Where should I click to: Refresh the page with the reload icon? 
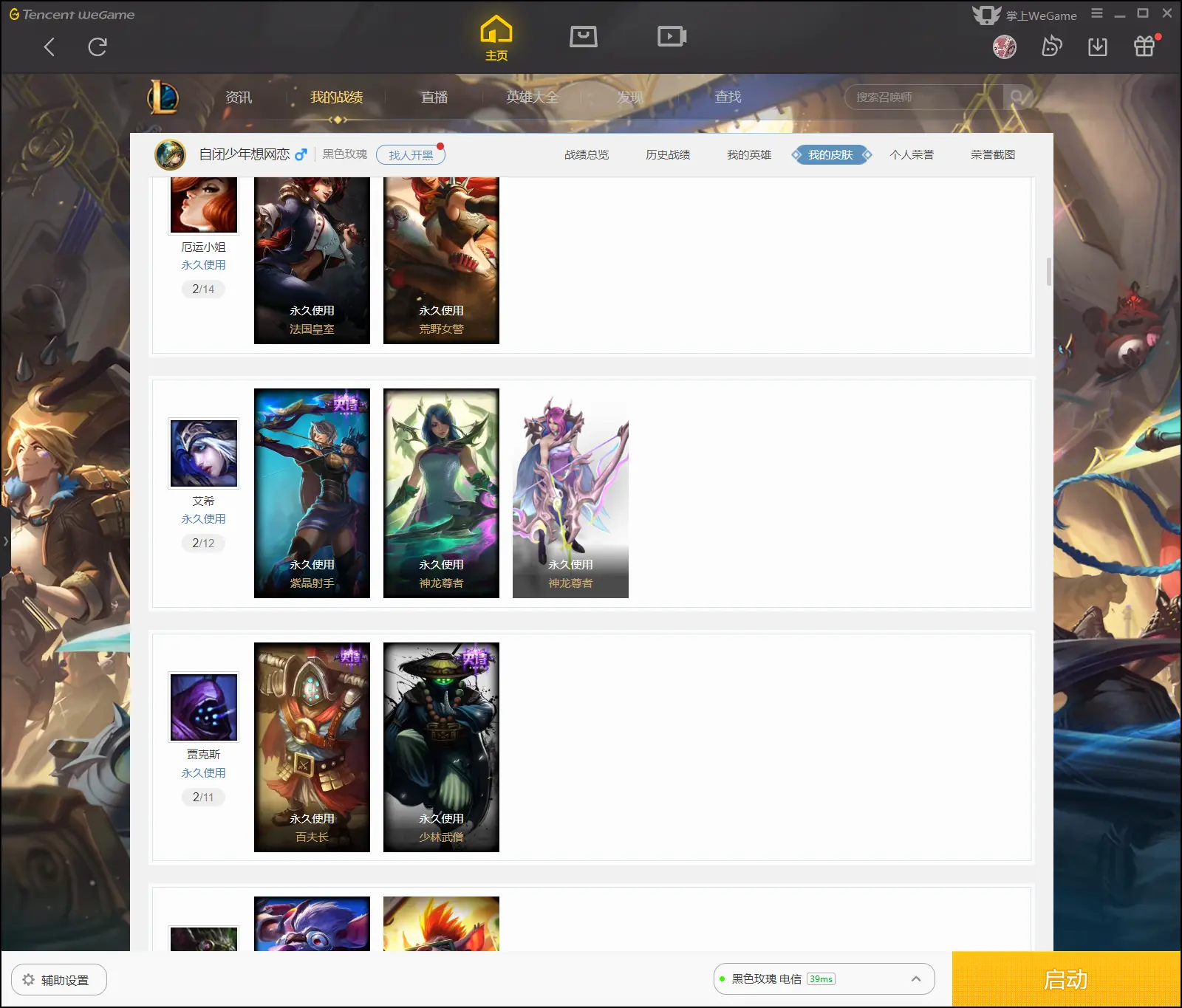[98, 47]
